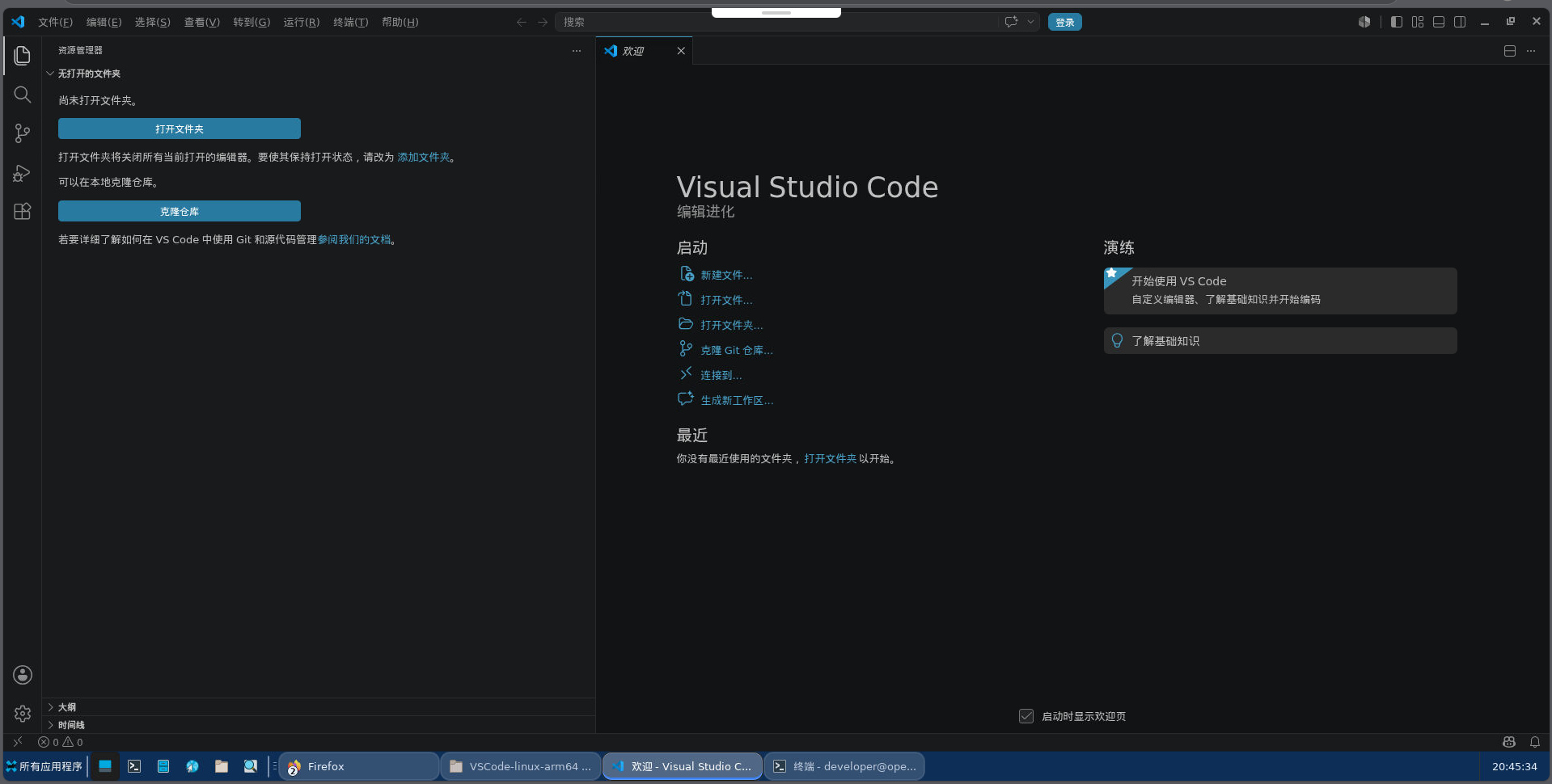Click 生成新工作区... link
Image resolution: width=1552 pixels, height=784 pixels.
click(x=737, y=400)
